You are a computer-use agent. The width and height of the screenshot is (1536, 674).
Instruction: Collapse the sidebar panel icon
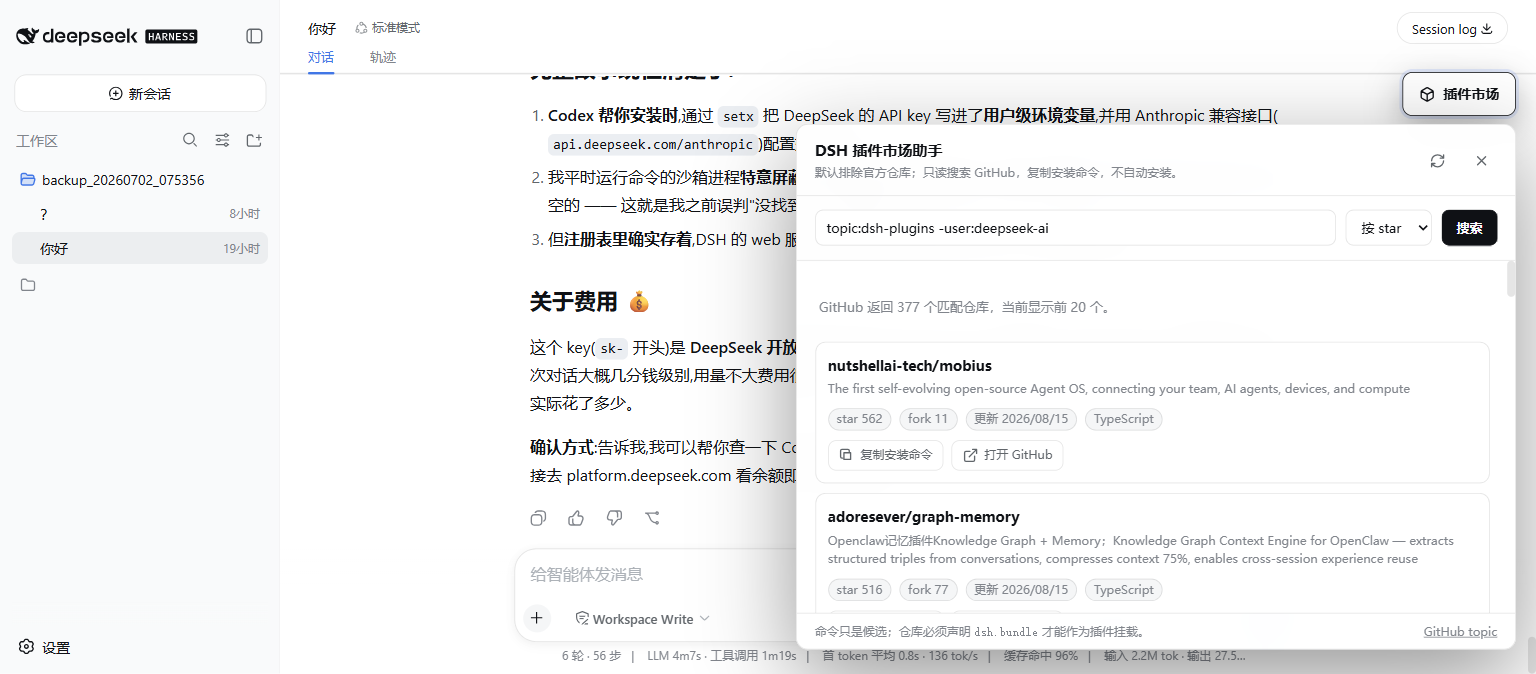click(x=254, y=36)
